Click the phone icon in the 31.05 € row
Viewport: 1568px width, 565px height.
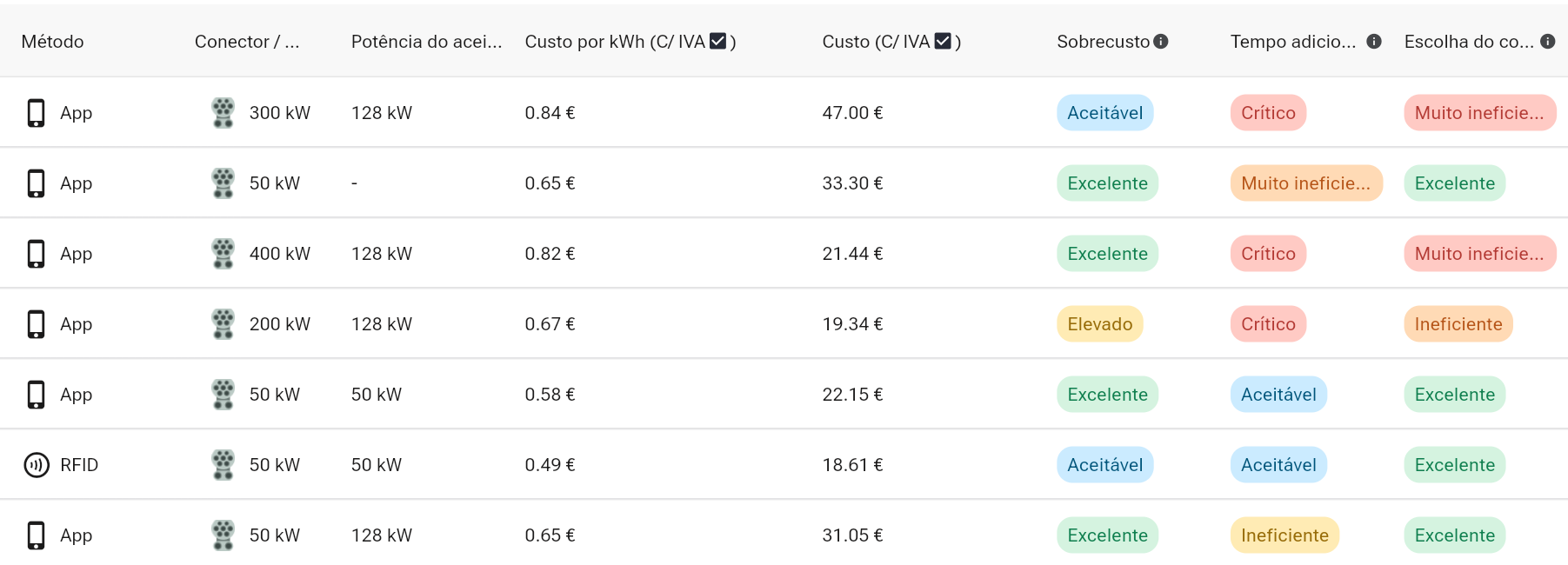pos(36,535)
